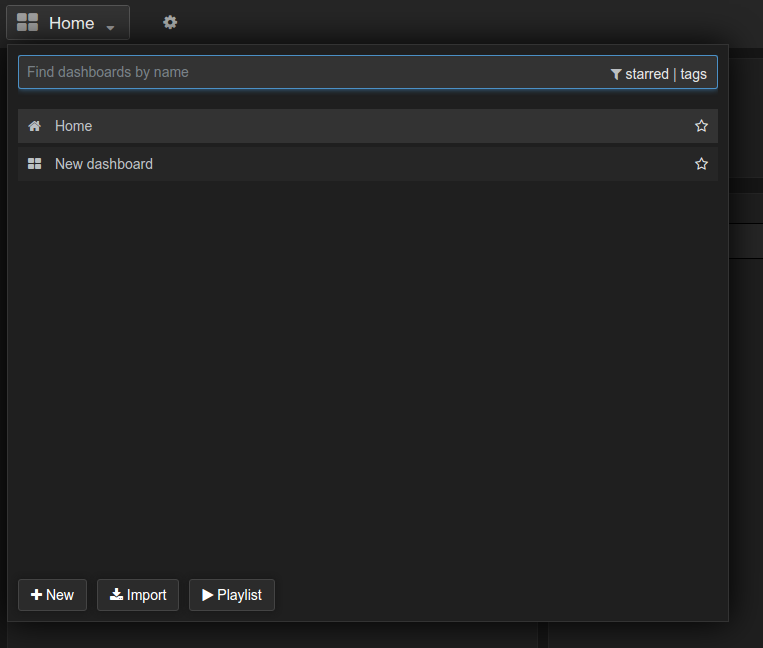The width and height of the screenshot is (763, 648).
Task: Click the filter funnel icon
Action: tap(616, 74)
